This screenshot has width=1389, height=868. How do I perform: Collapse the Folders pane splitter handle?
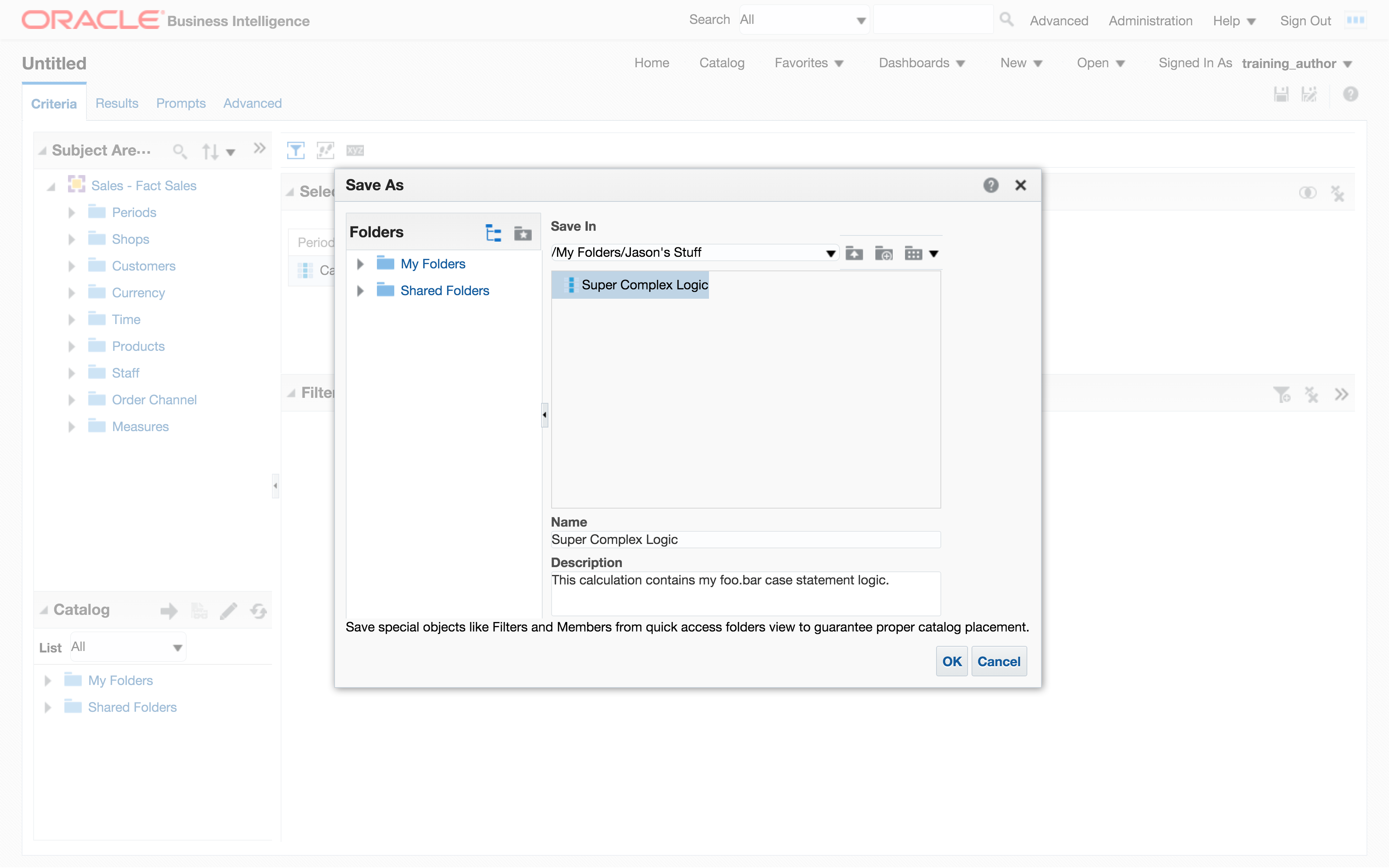tap(544, 414)
